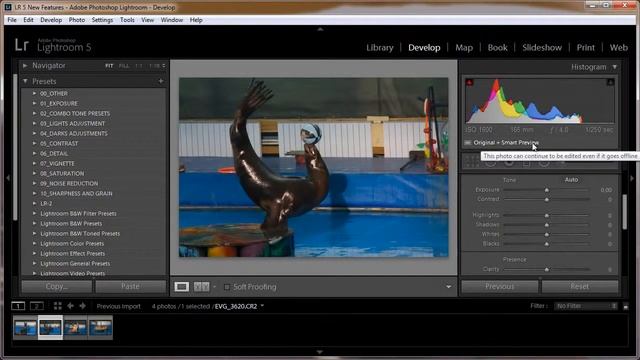This screenshot has width=640, height=360.
Task: Collapse the Presets panel
Action: (x=25, y=81)
